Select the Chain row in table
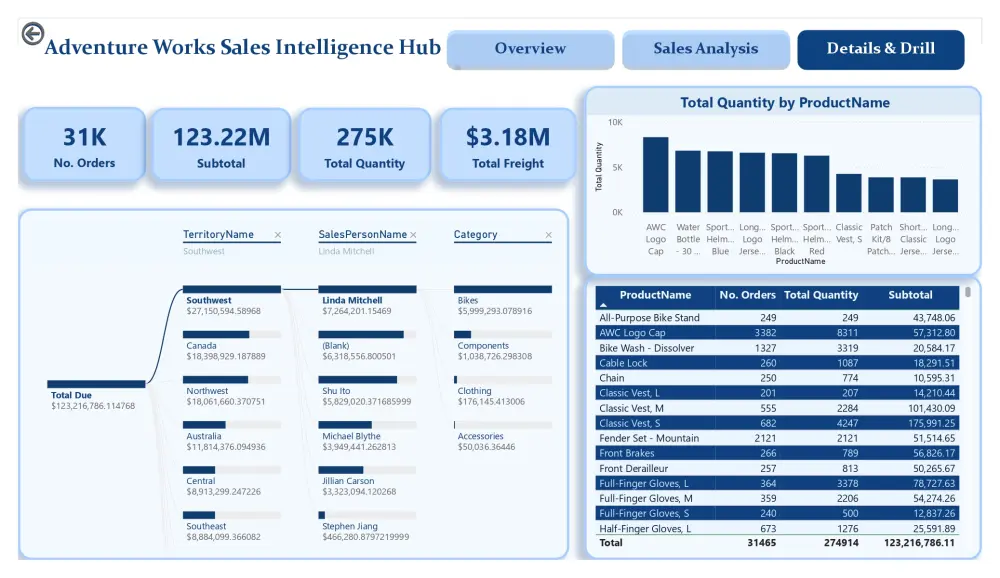The image size is (1000, 578). [777, 378]
